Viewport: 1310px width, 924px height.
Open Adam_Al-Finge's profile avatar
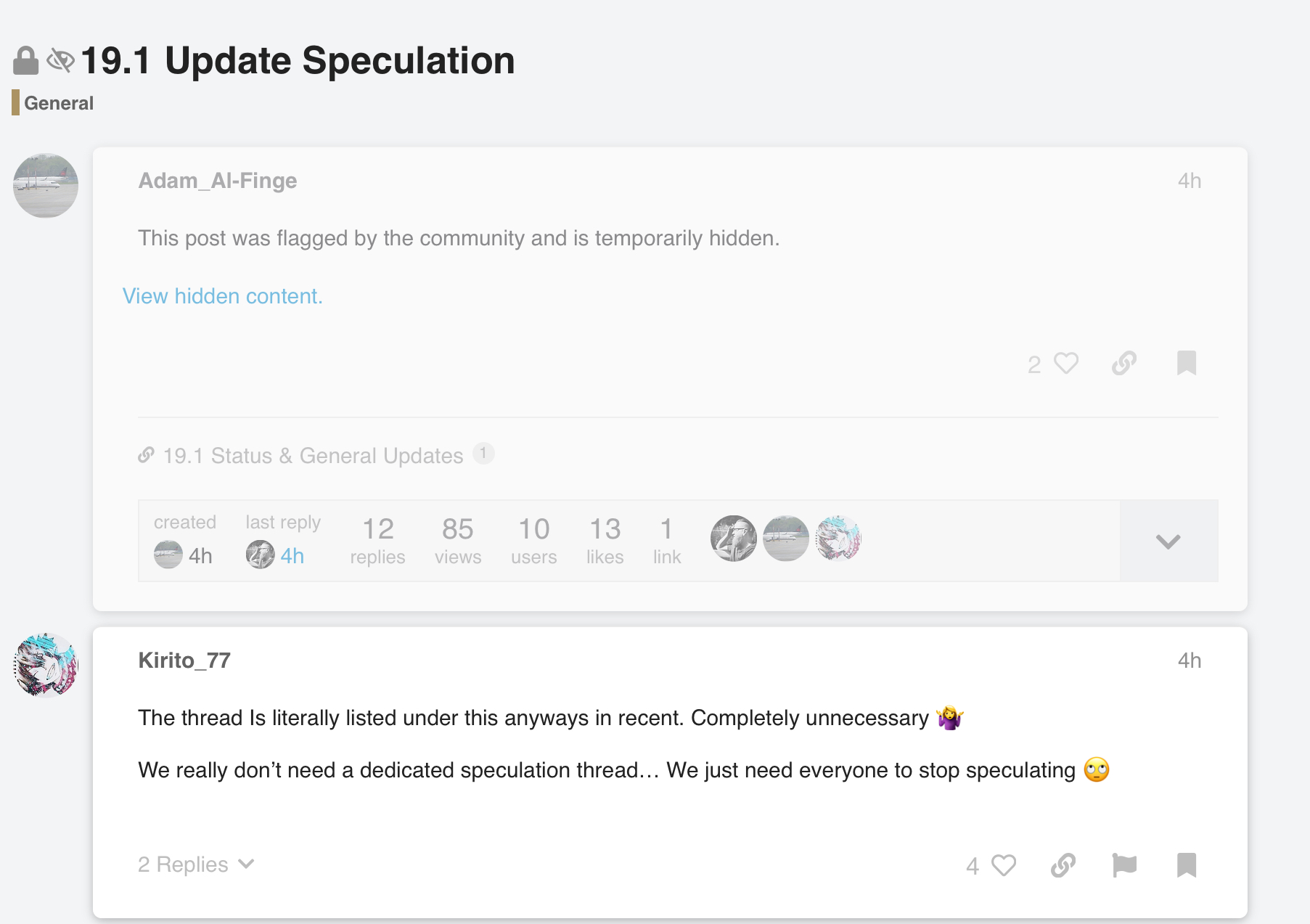(x=46, y=186)
